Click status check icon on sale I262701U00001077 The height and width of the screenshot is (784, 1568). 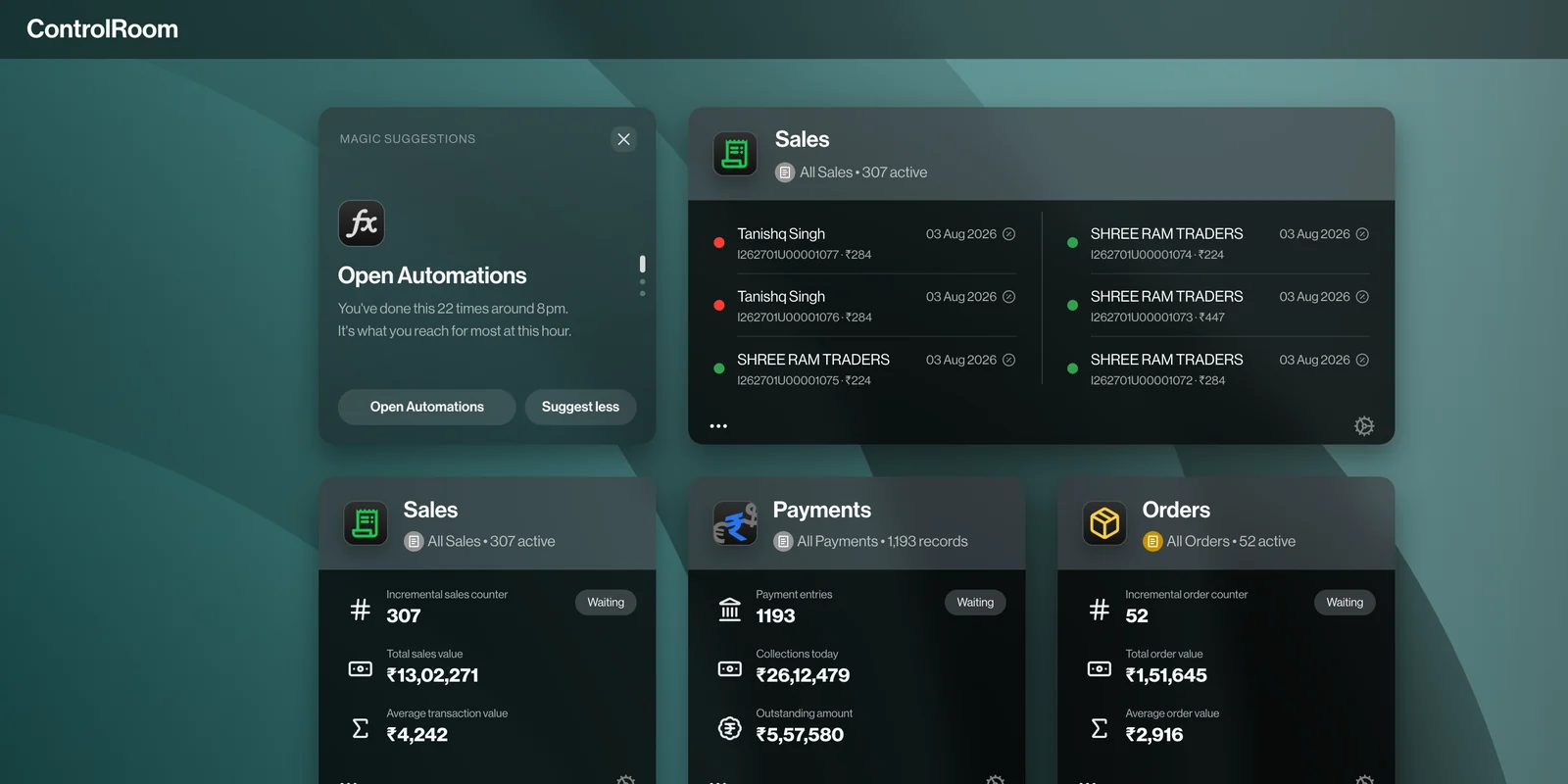pyautogui.click(x=1009, y=234)
